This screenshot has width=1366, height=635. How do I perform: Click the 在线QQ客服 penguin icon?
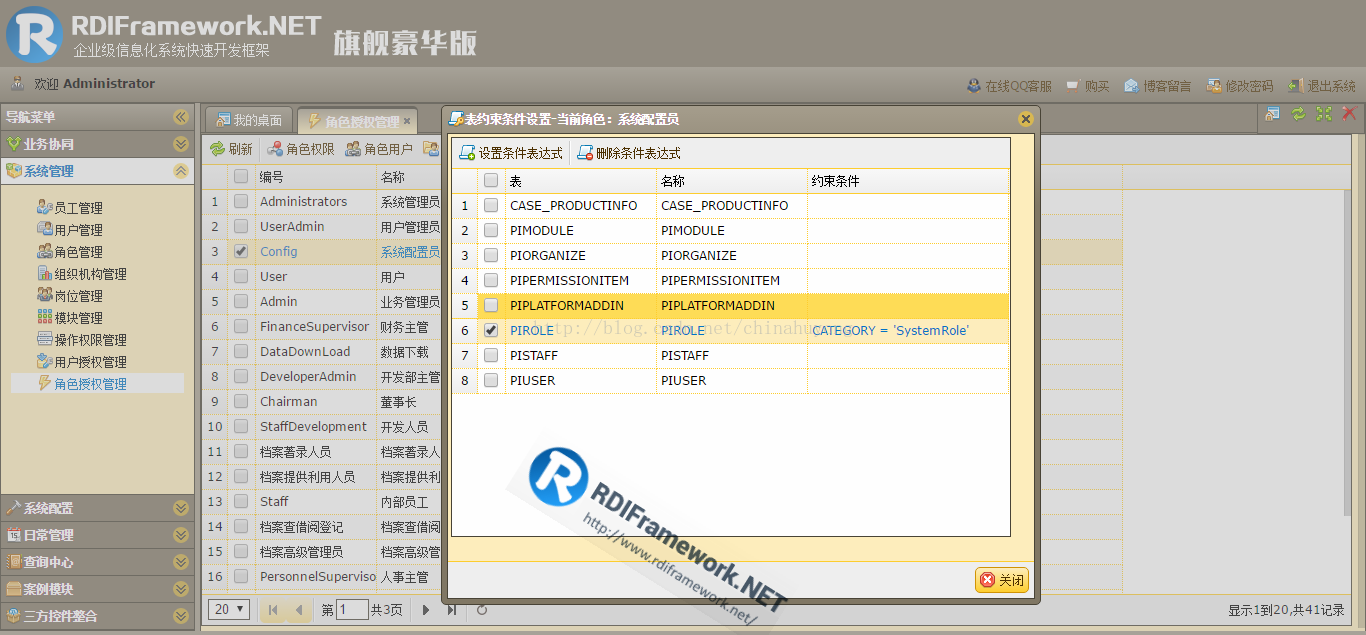coord(974,86)
